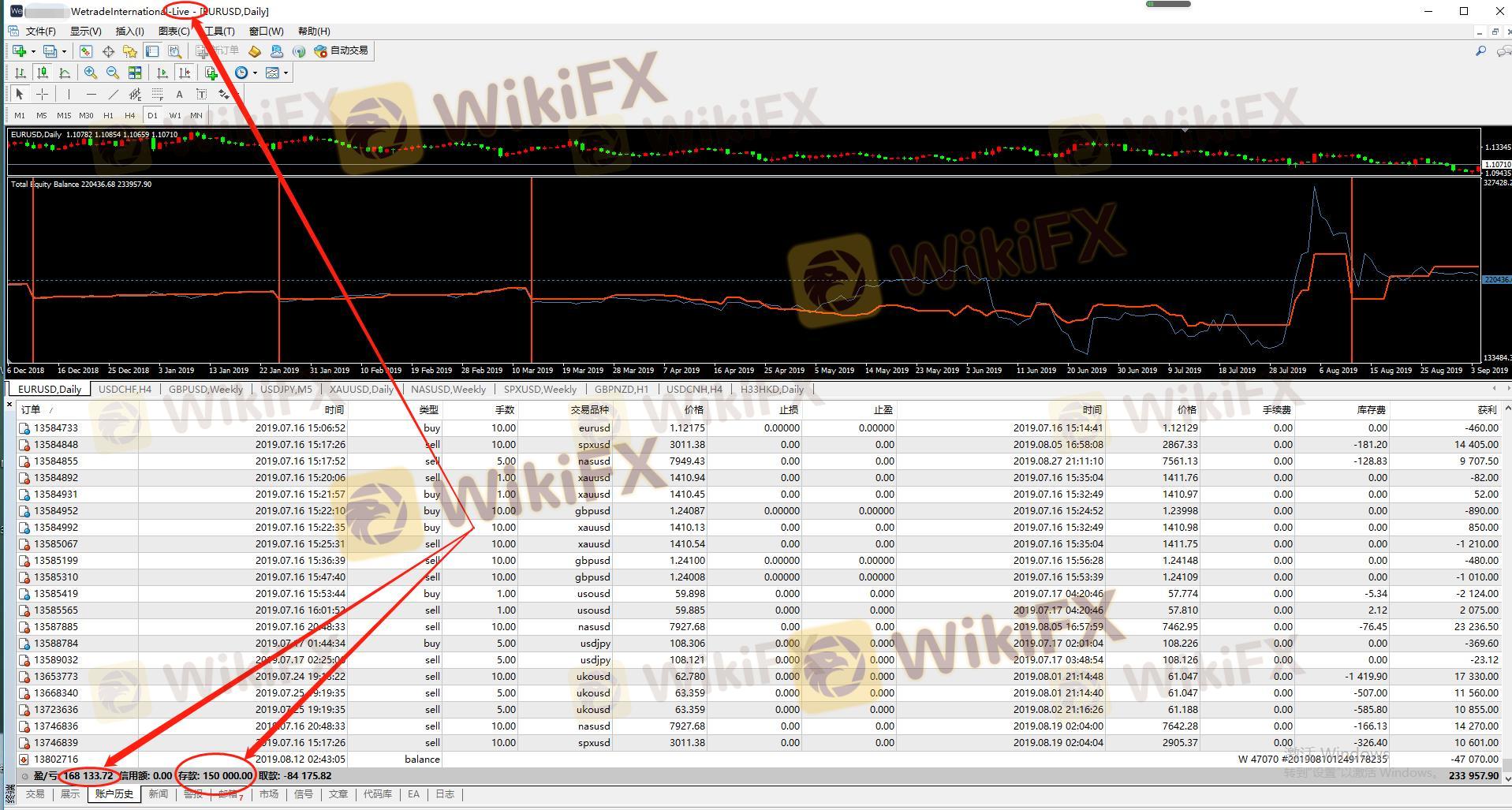Select the Crosshair tool
1512x810 pixels.
tap(42, 94)
